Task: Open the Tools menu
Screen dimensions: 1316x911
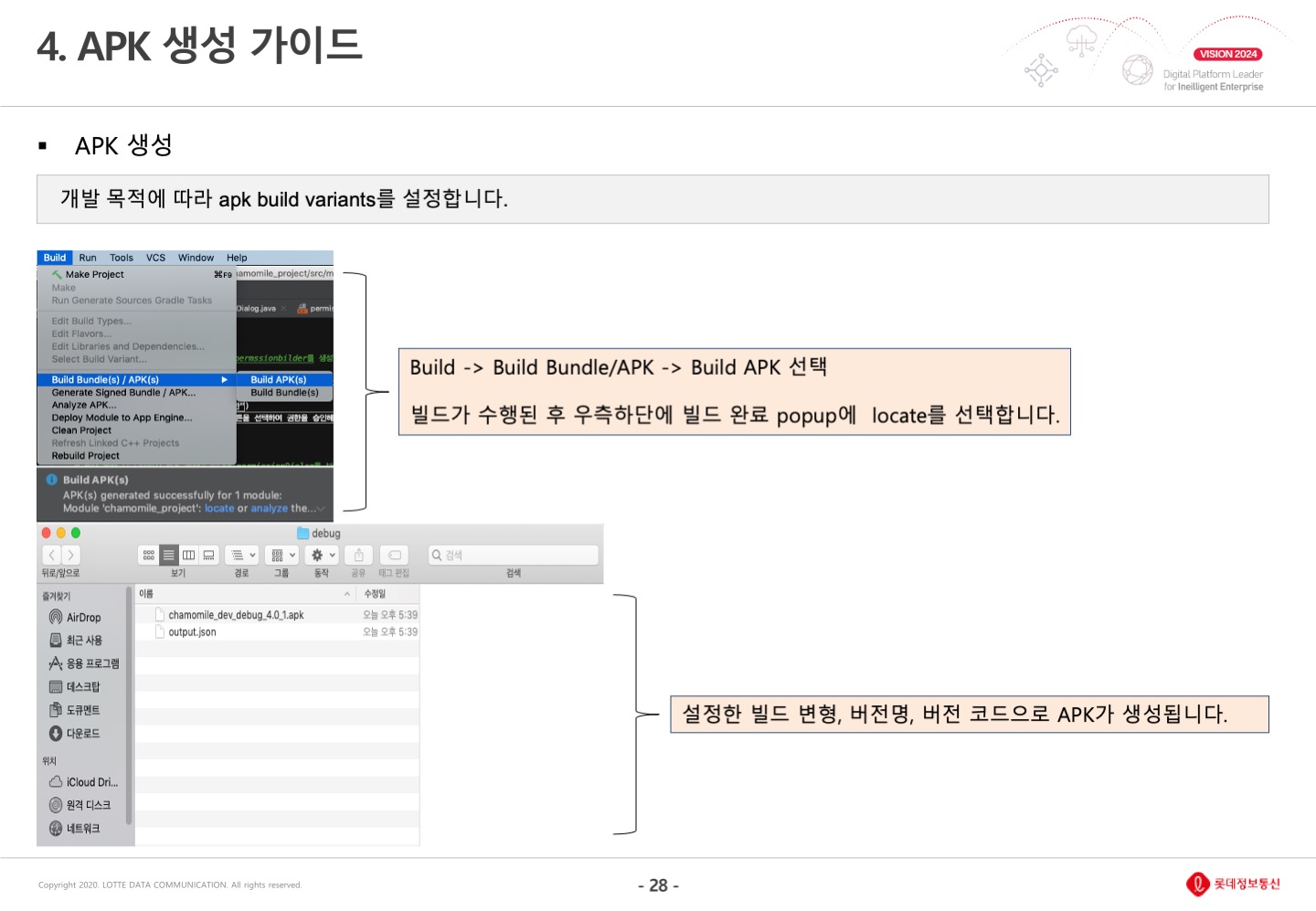Action: coord(122,258)
